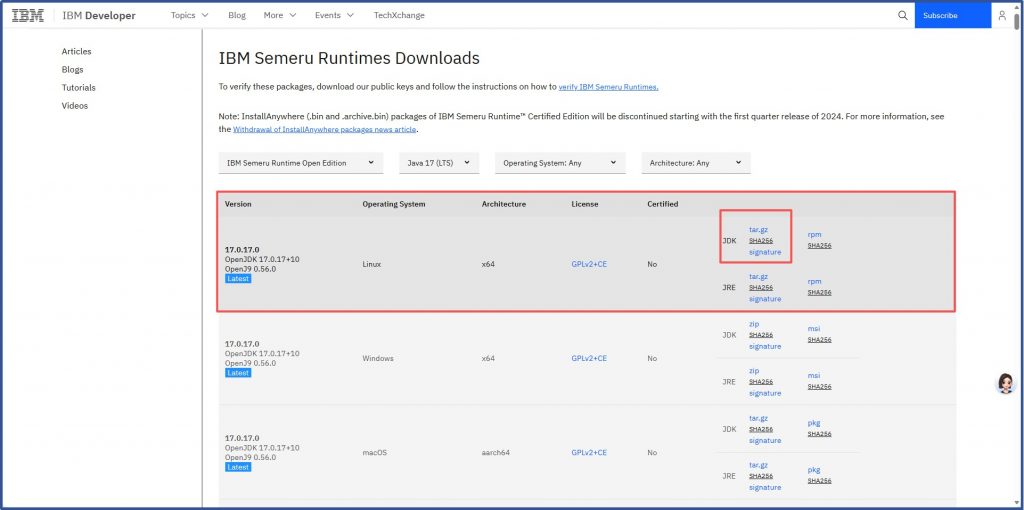The width and height of the screenshot is (1024, 510).
Task: Open the user profile icon
Action: click(x=1002, y=16)
